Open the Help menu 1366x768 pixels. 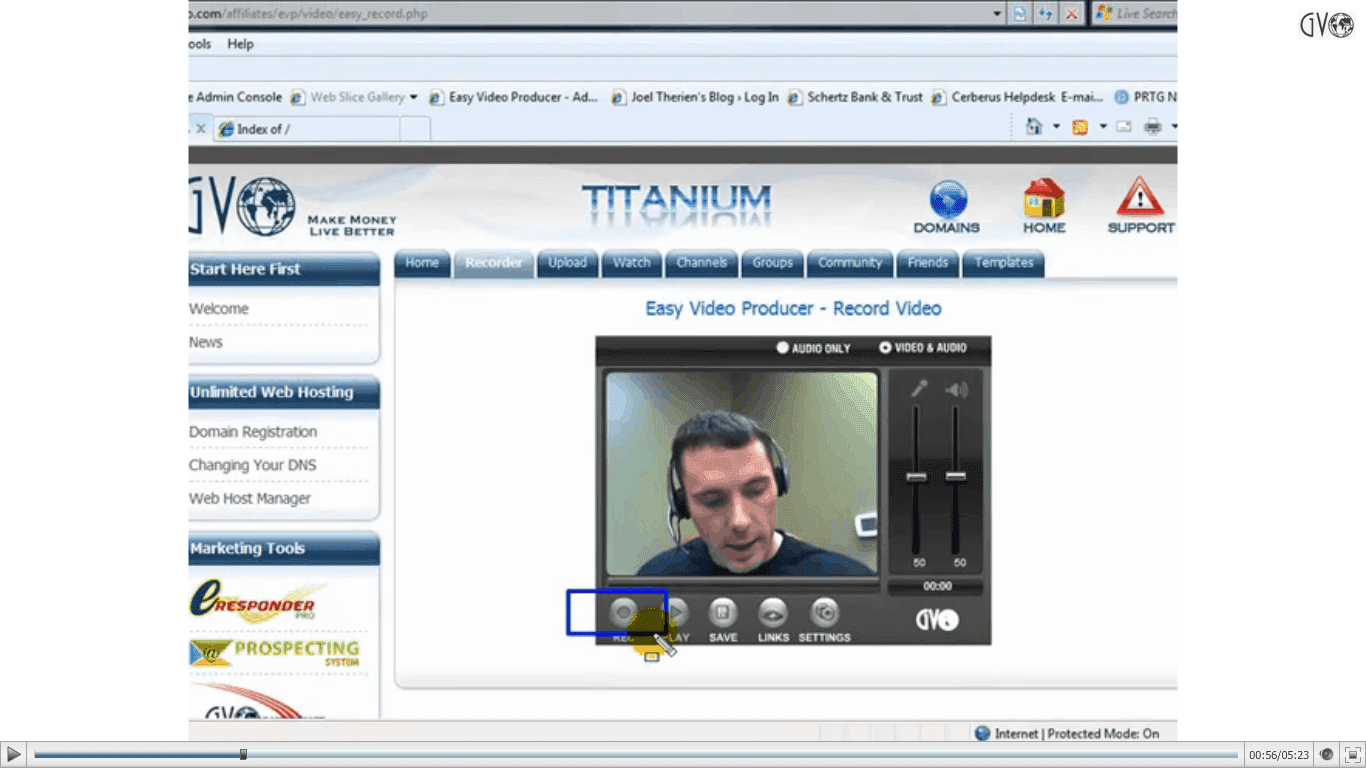[240, 44]
